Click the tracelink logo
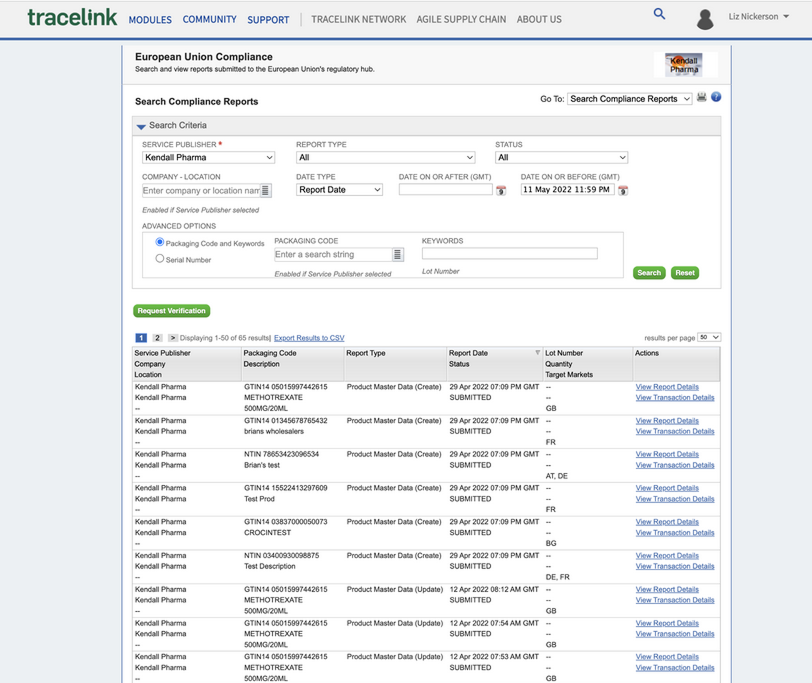 [x=72, y=18]
